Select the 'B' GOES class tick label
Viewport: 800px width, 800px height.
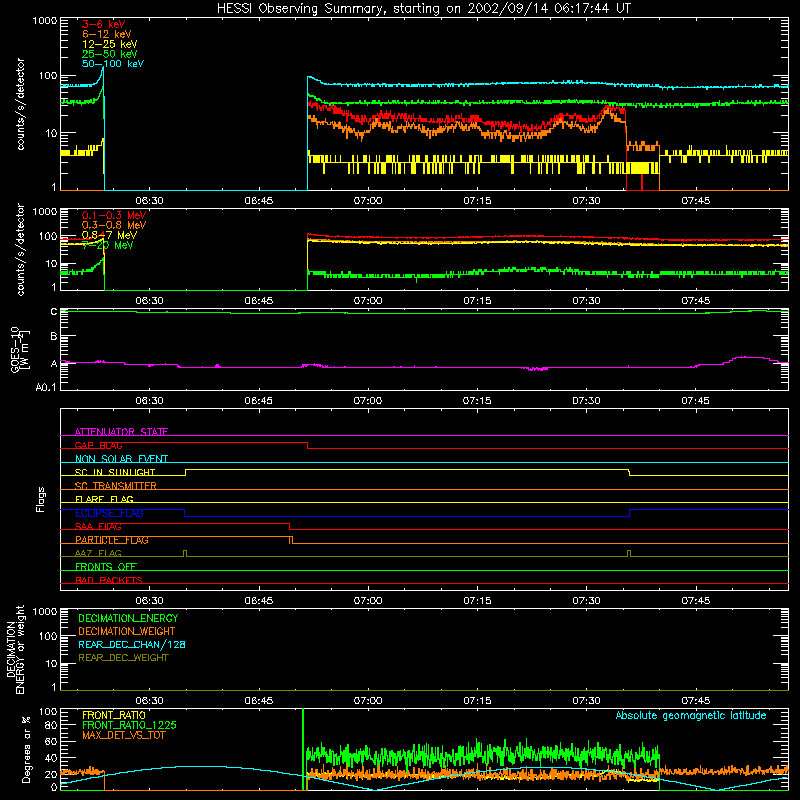click(54, 337)
